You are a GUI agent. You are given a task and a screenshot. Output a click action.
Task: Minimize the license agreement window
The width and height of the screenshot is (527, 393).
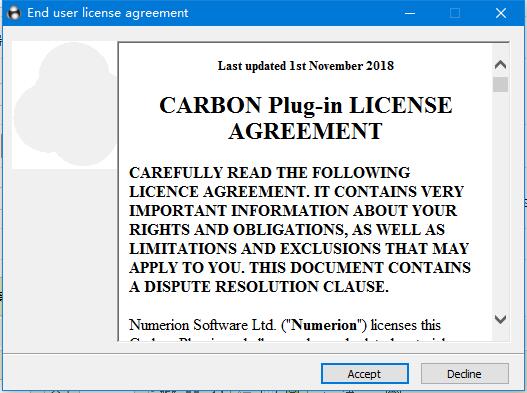point(410,13)
